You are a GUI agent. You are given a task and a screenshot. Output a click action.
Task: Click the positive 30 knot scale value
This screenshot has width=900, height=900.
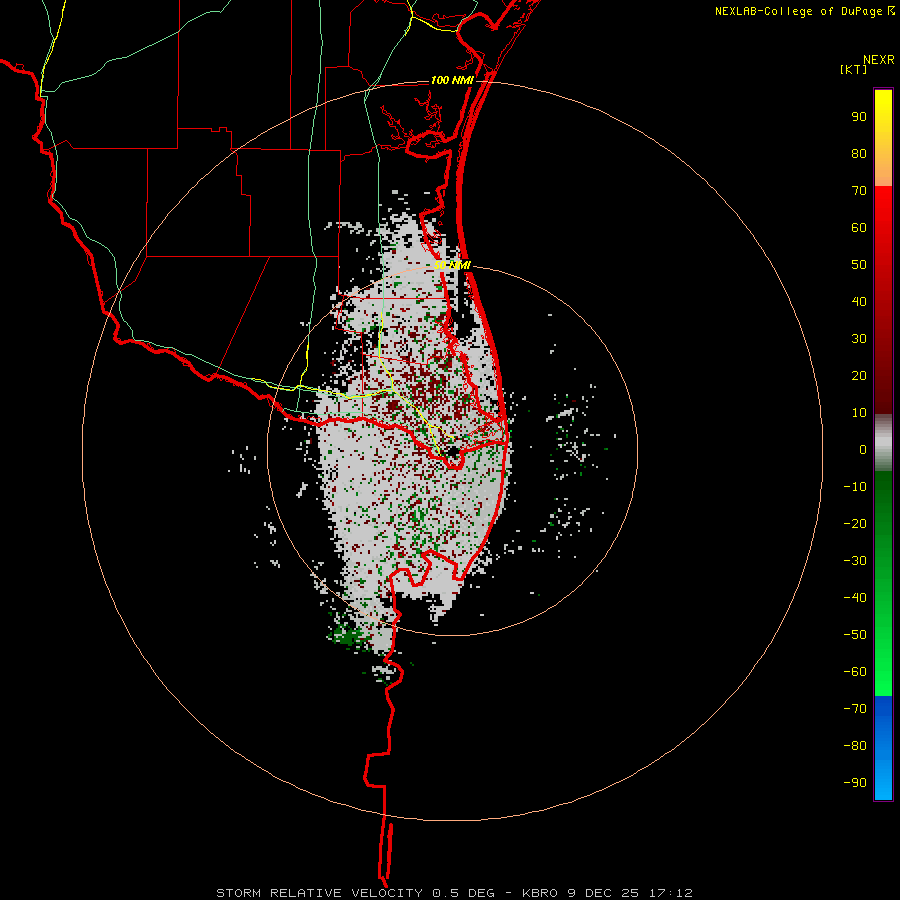(859, 339)
